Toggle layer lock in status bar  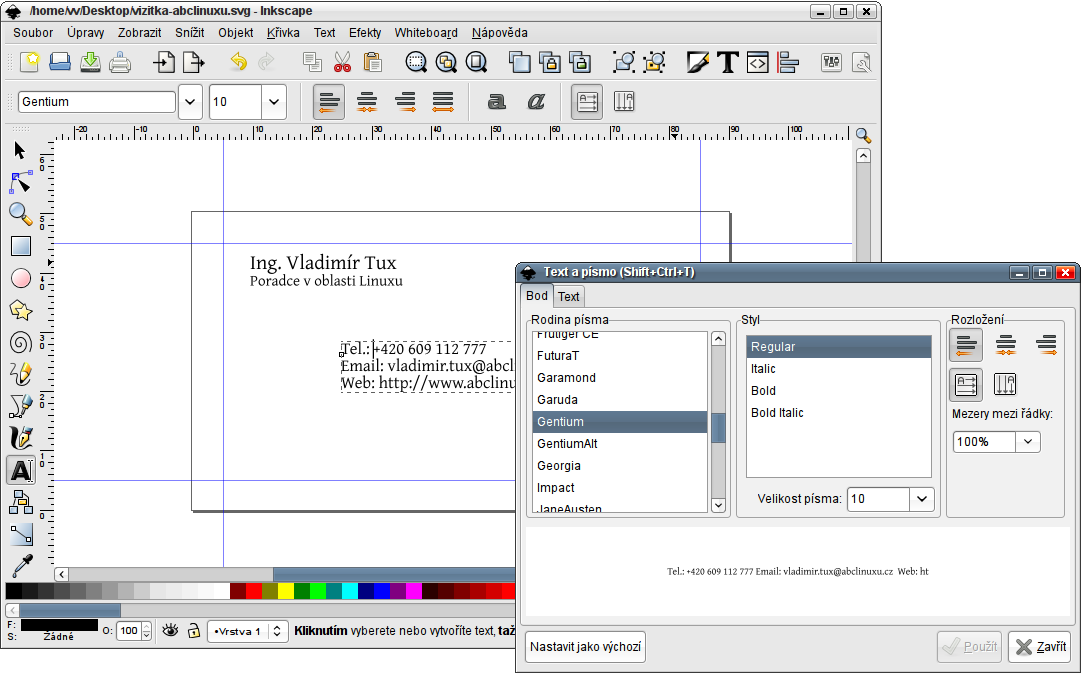[x=194, y=630]
